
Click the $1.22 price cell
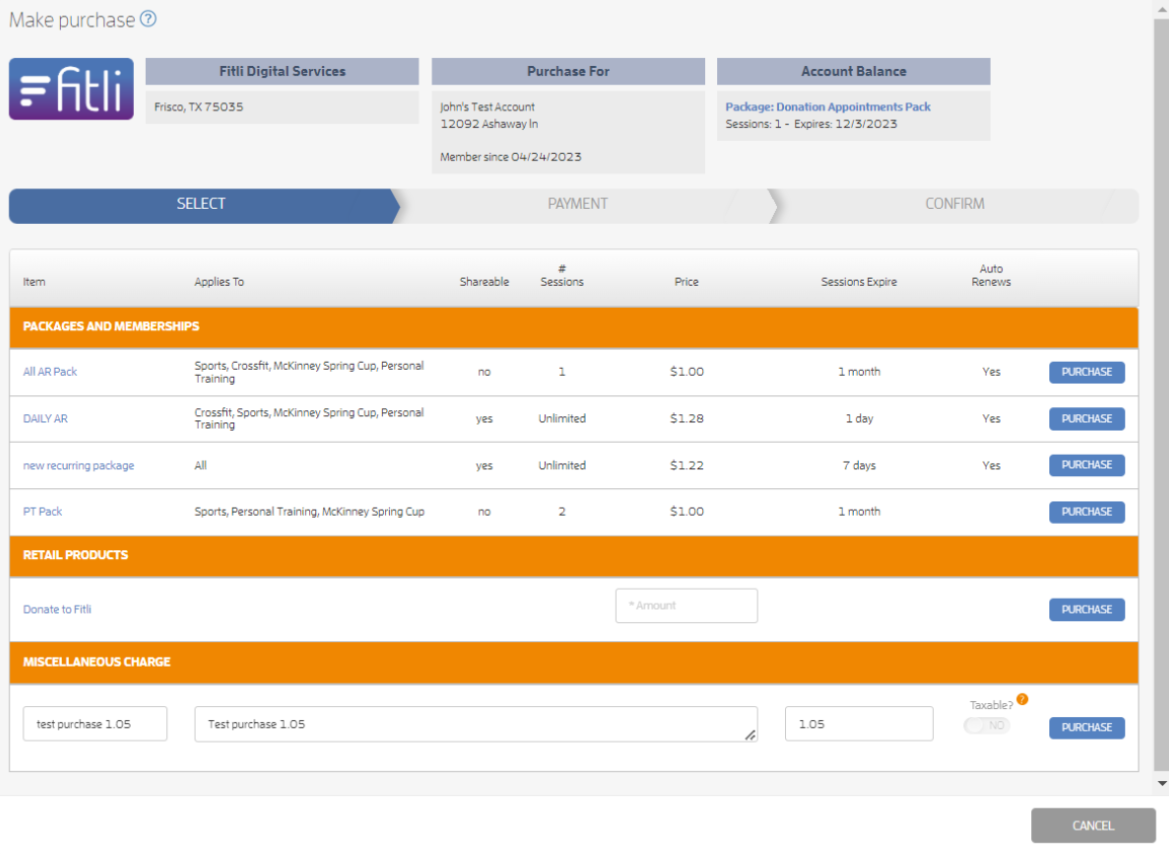(x=687, y=465)
